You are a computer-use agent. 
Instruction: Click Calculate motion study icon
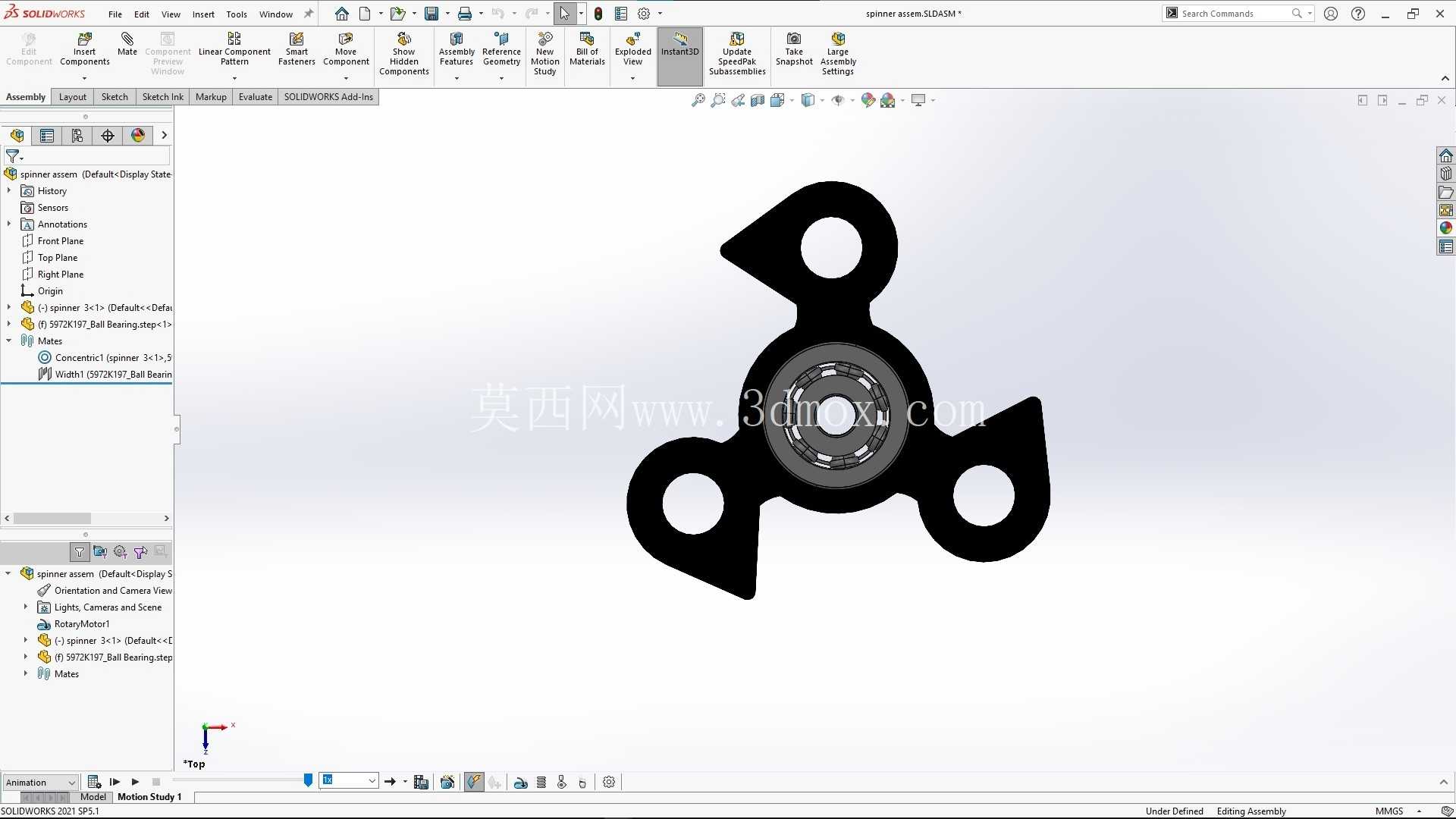[94, 782]
